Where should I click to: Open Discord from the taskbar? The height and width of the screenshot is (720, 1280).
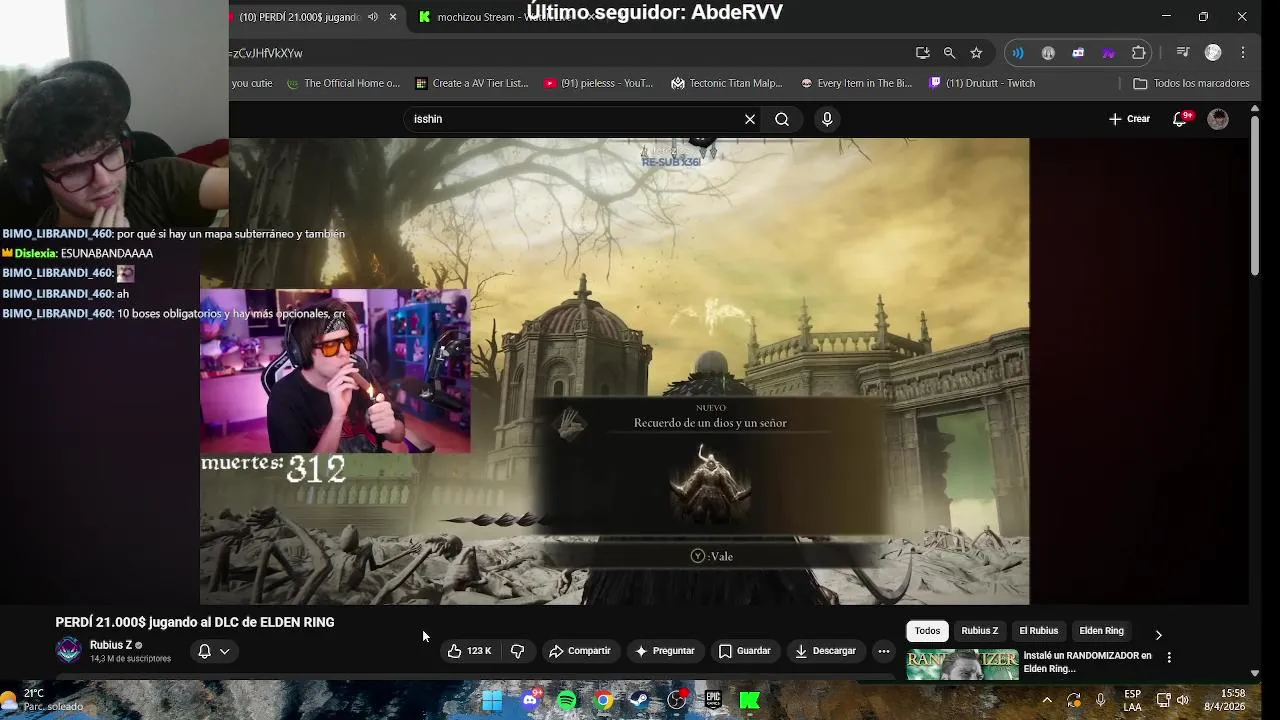pos(530,700)
